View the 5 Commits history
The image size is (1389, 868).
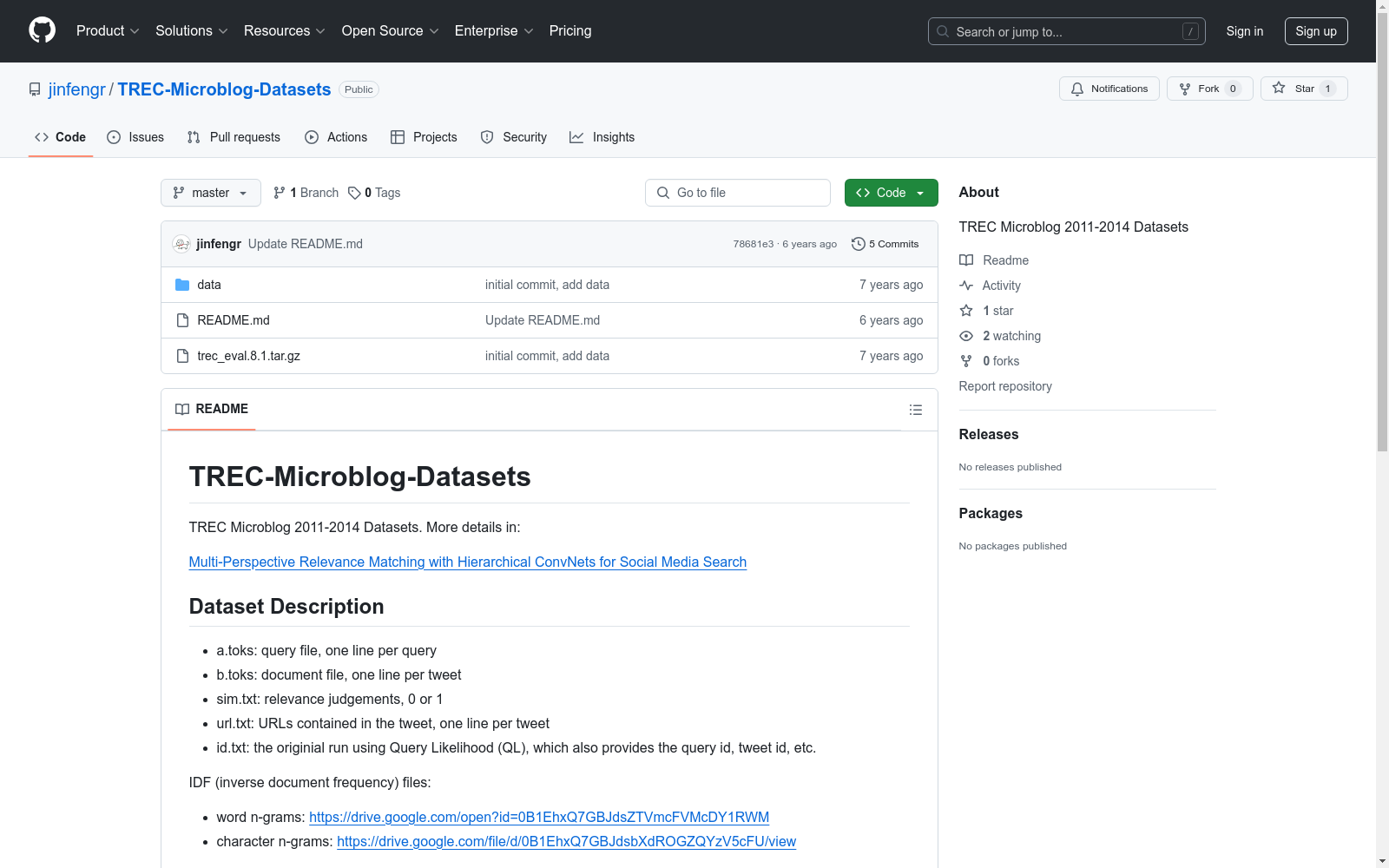coord(885,244)
